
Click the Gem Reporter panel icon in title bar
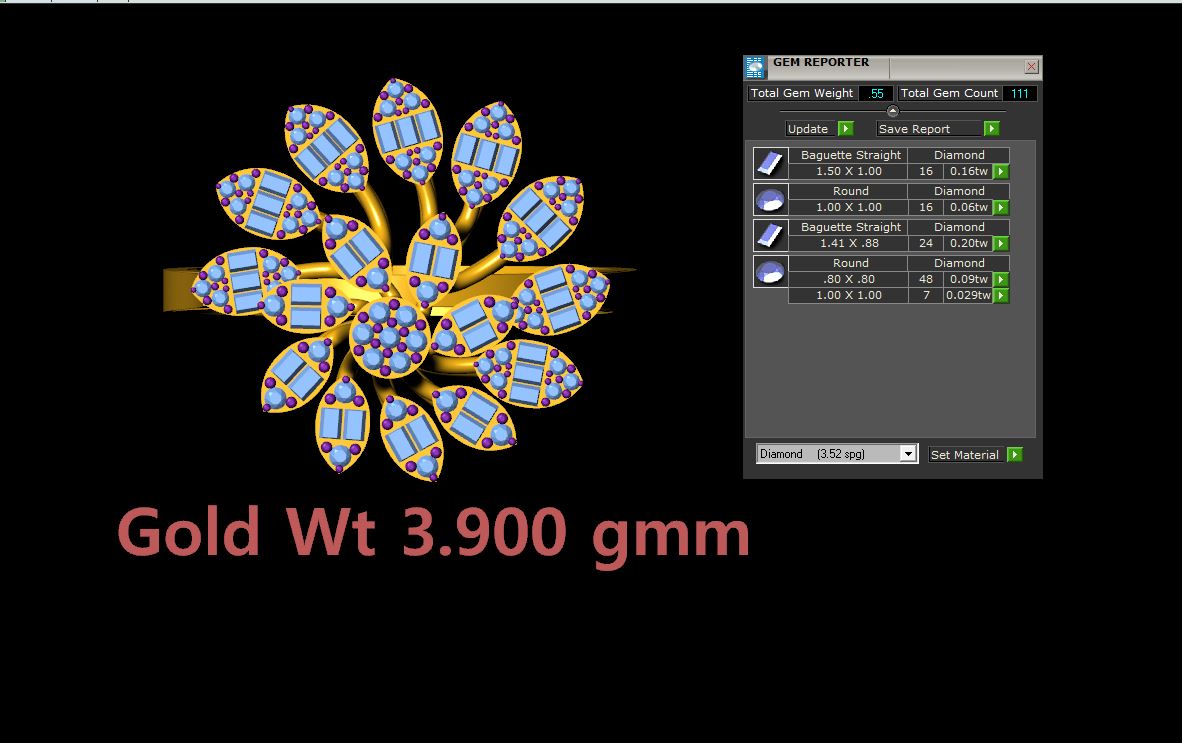tap(755, 67)
